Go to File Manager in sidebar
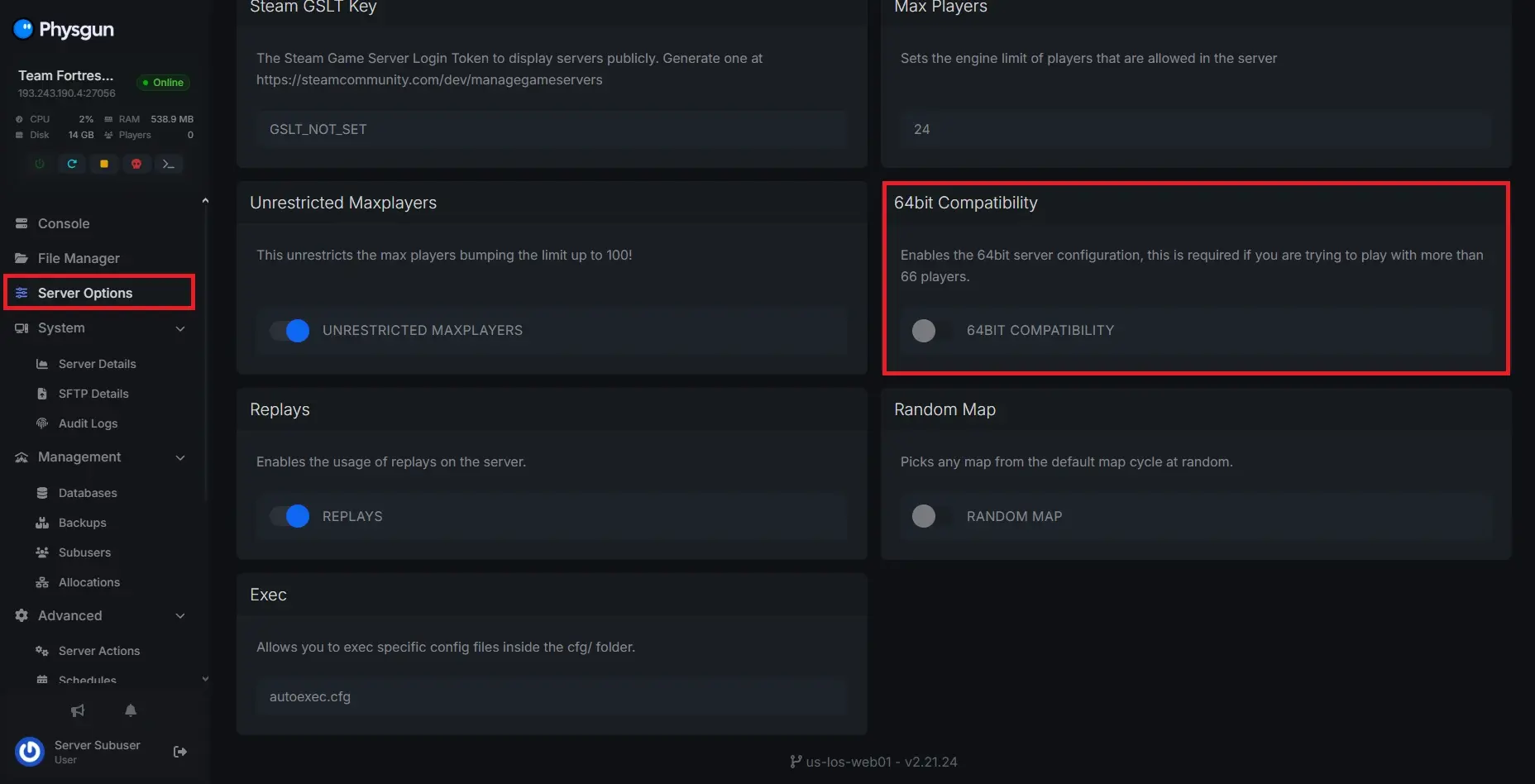The width and height of the screenshot is (1535, 784). click(x=79, y=258)
